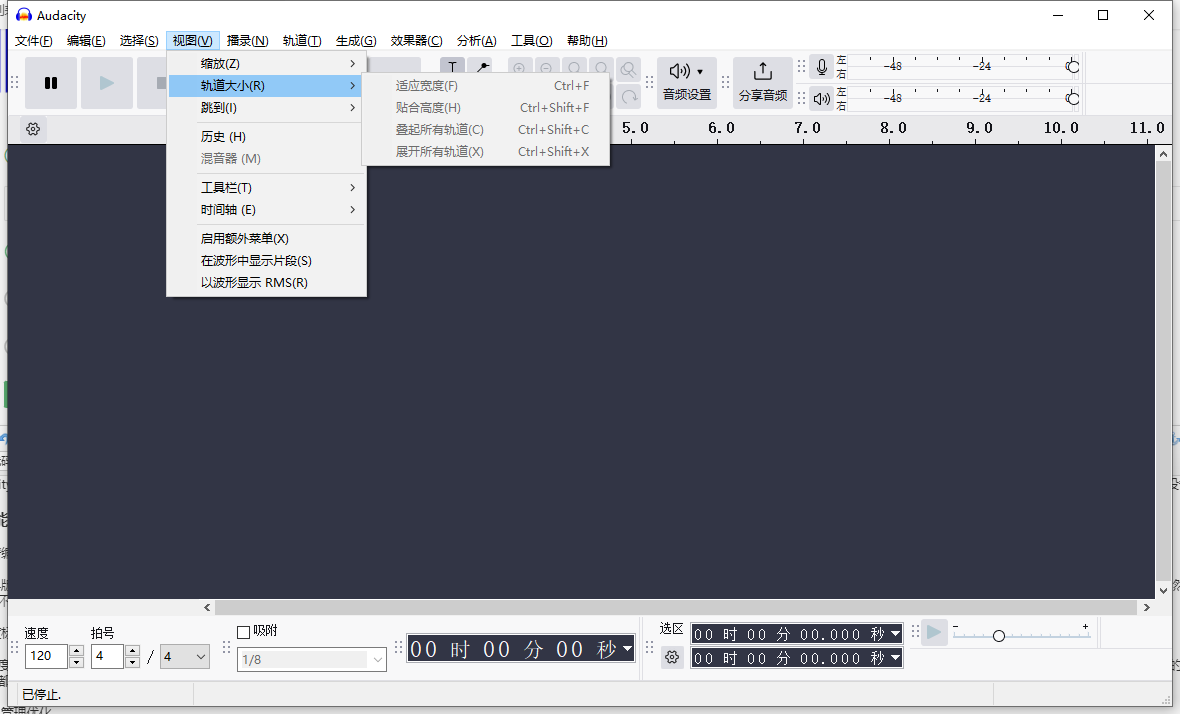Screen dimensions: 1180x714
Task: Expand the 跳到(I) submenu
Action: (267, 108)
